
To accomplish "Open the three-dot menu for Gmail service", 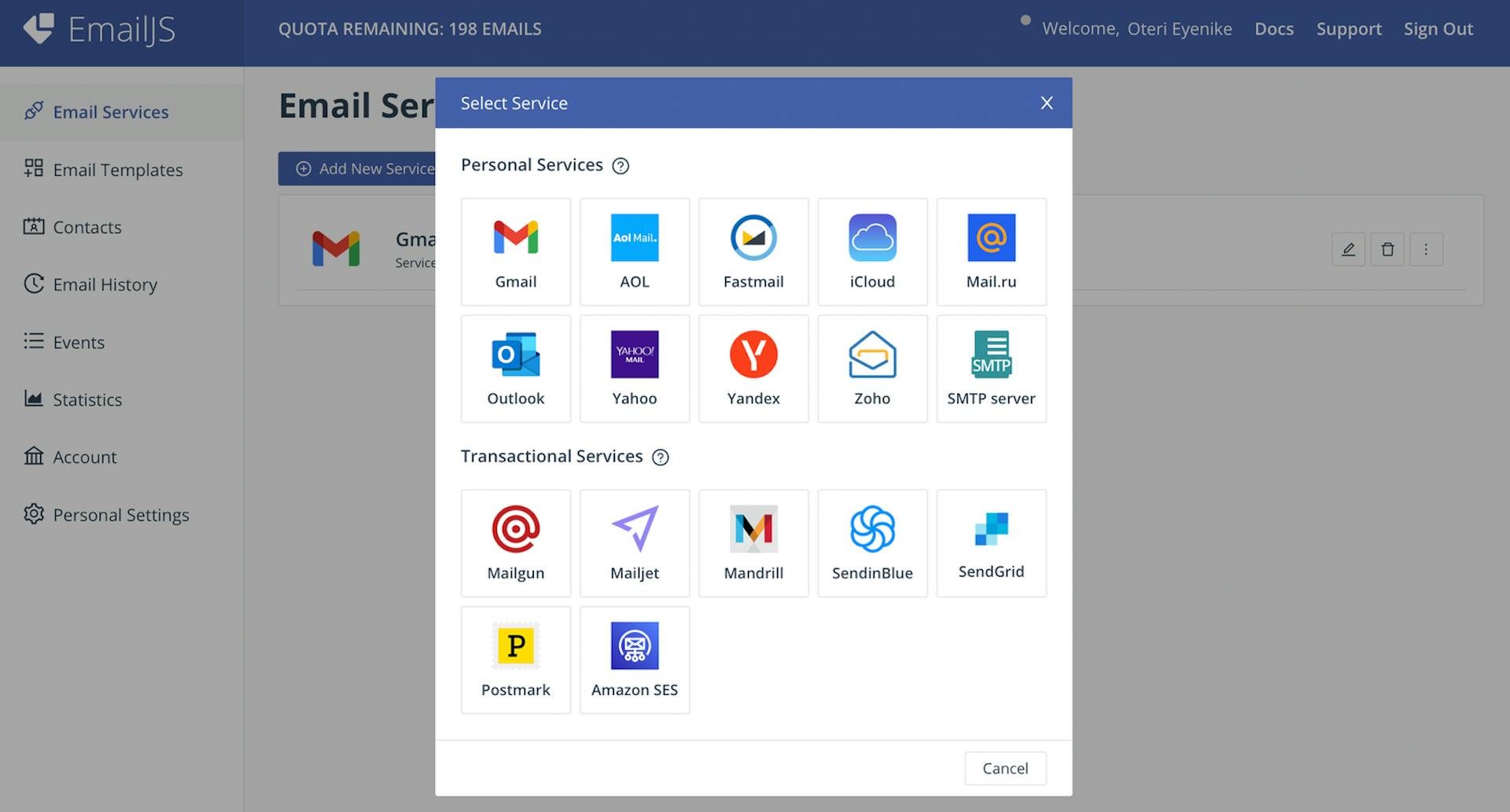I will [x=1425, y=250].
